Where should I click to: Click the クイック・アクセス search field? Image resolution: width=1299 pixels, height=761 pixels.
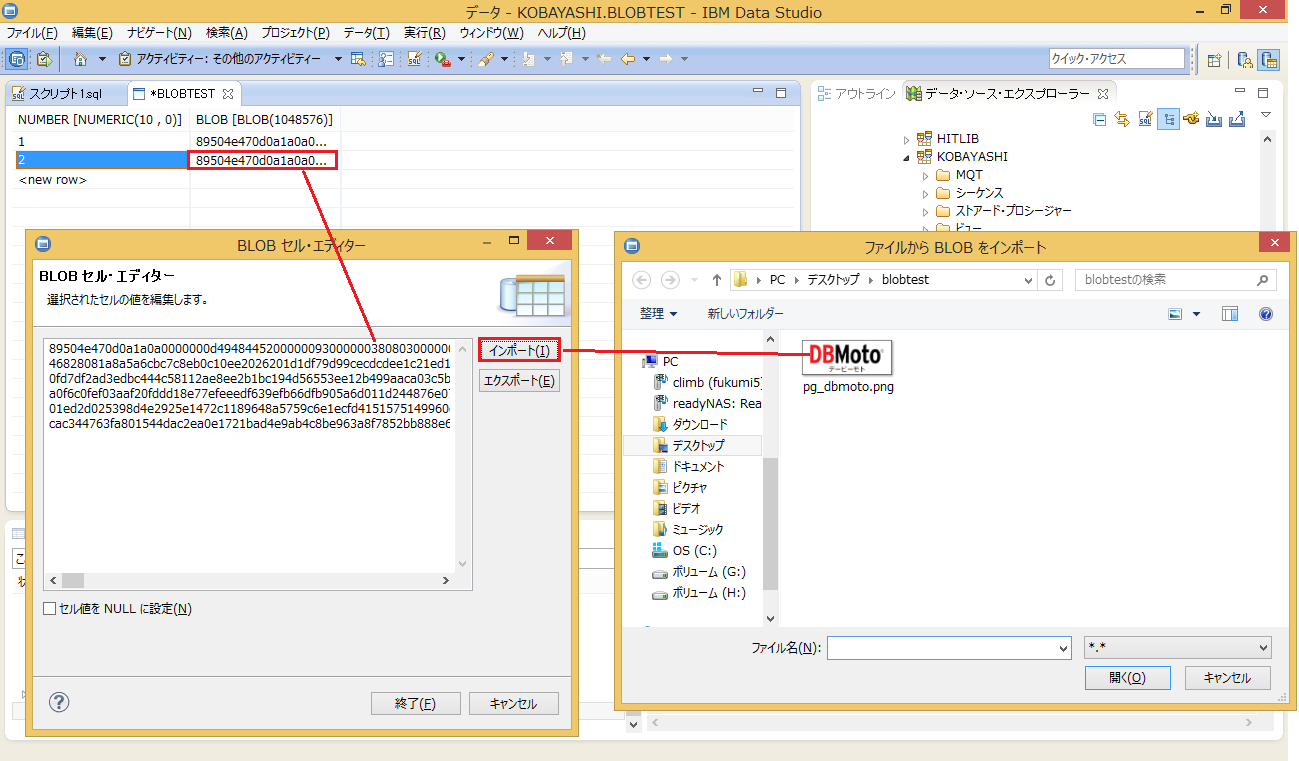point(1119,59)
